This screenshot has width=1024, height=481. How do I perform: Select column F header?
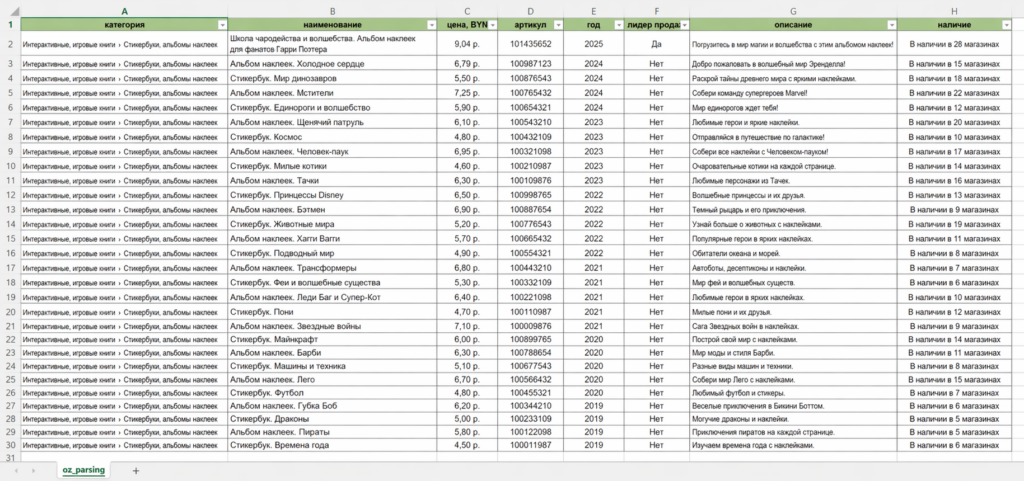click(656, 11)
